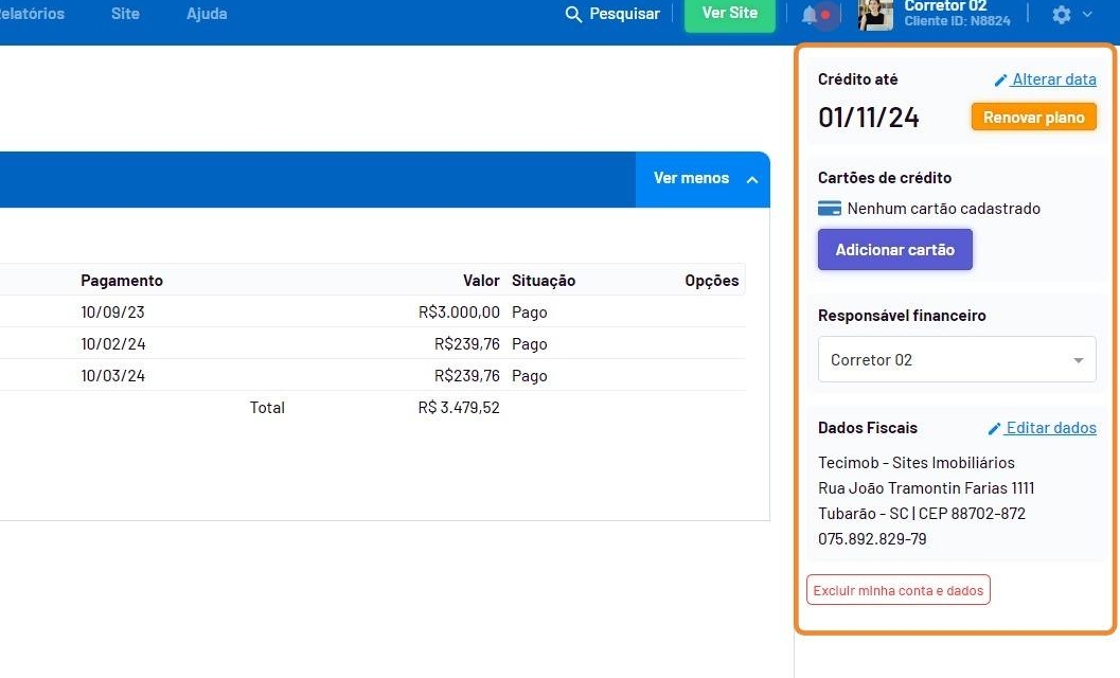Collapse using the Ver menos chevron
This screenshot has width=1120, height=678.
pyautogui.click(x=752, y=179)
